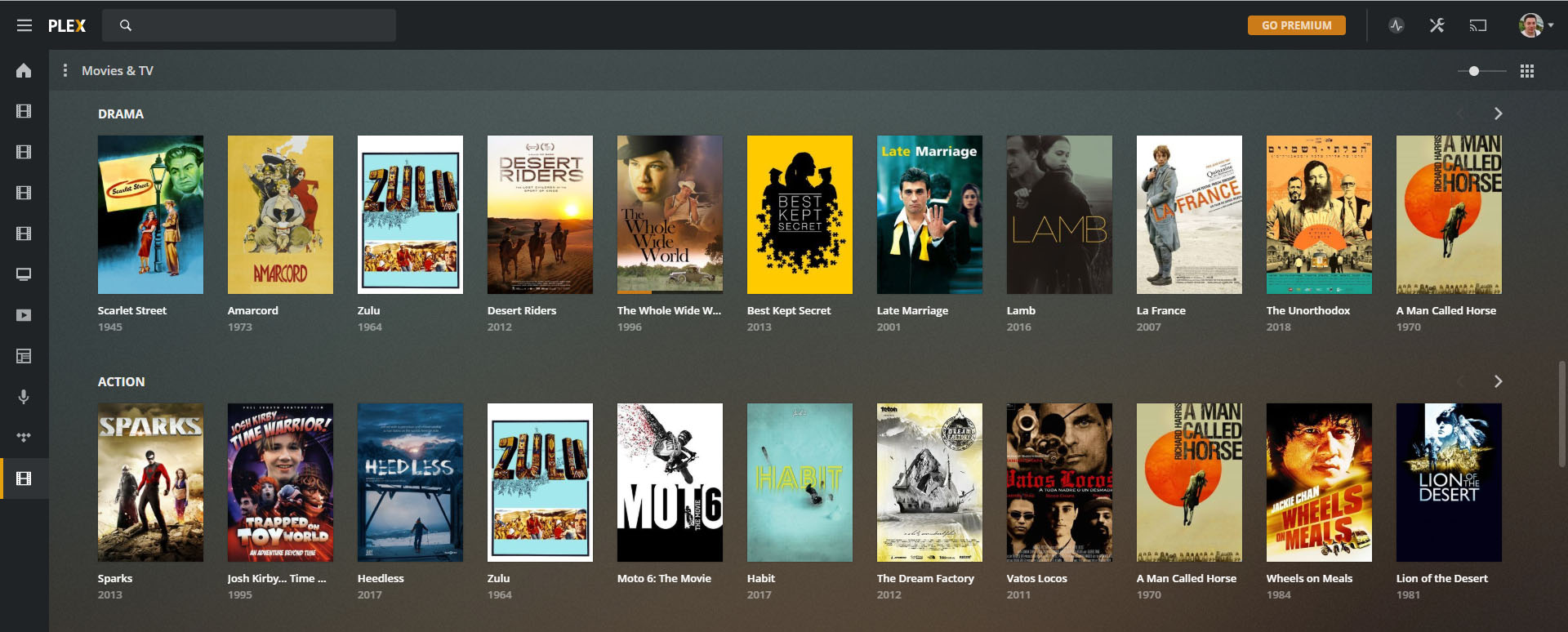This screenshot has width=1568, height=632.
Task: Click the Best Kept Secret title text
Action: click(789, 310)
